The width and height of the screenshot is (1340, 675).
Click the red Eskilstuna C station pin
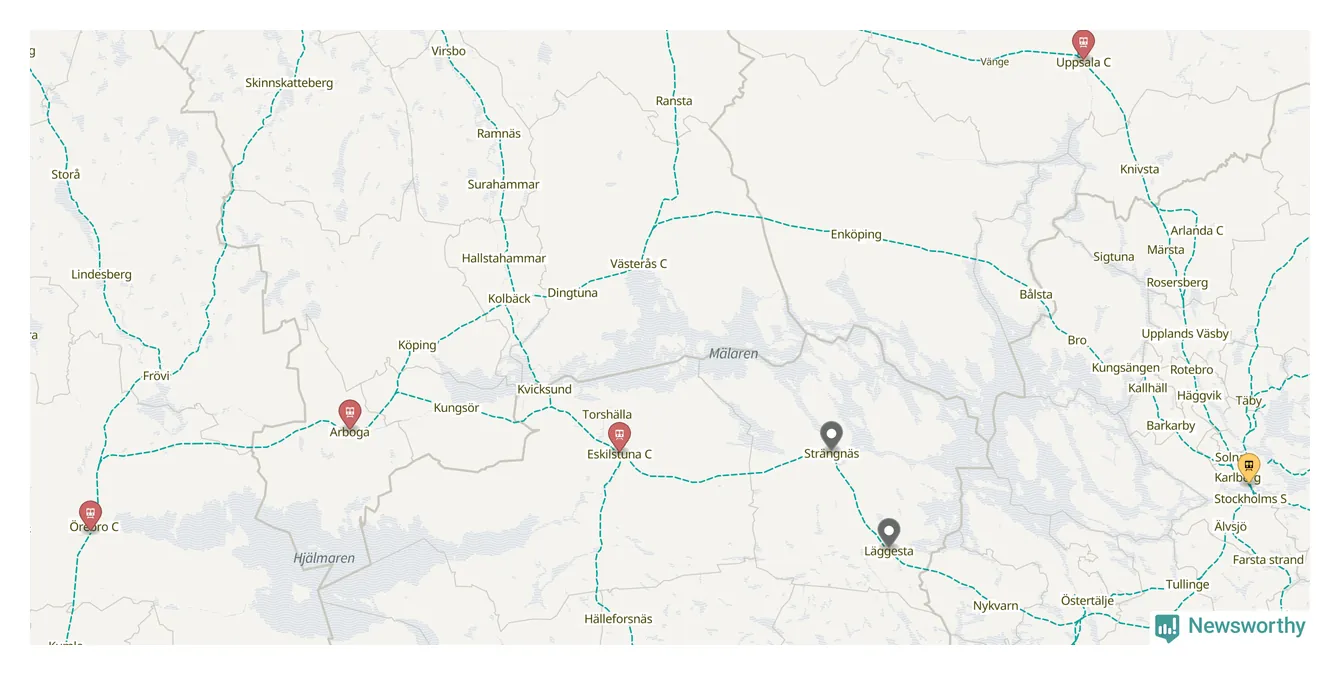point(619,436)
